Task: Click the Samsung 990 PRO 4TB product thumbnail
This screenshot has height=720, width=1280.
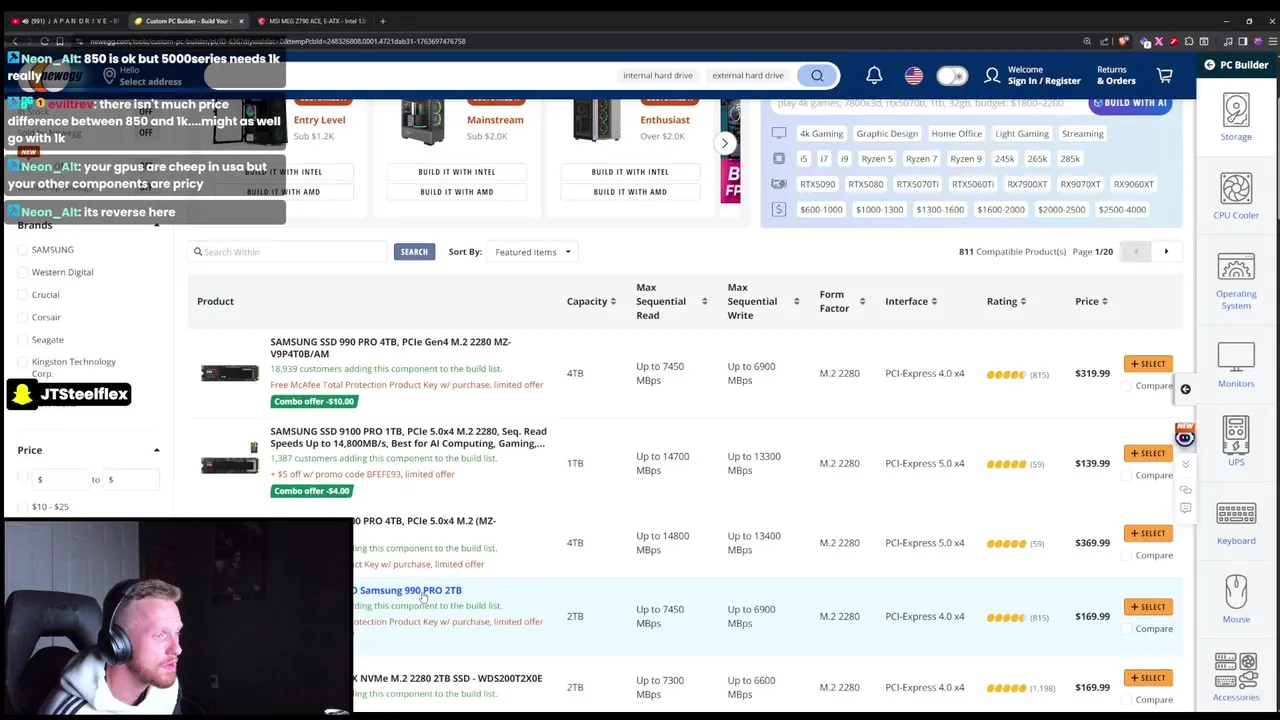Action: (x=230, y=373)
